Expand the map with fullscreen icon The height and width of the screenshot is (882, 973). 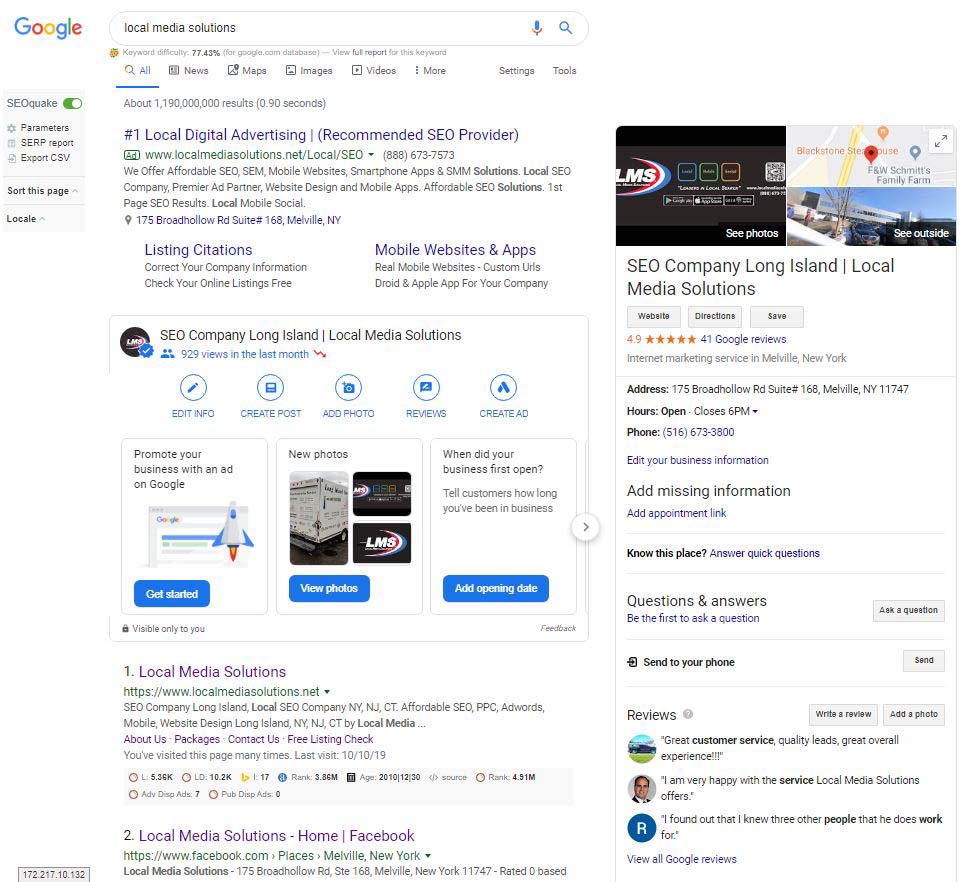point(940,142)
